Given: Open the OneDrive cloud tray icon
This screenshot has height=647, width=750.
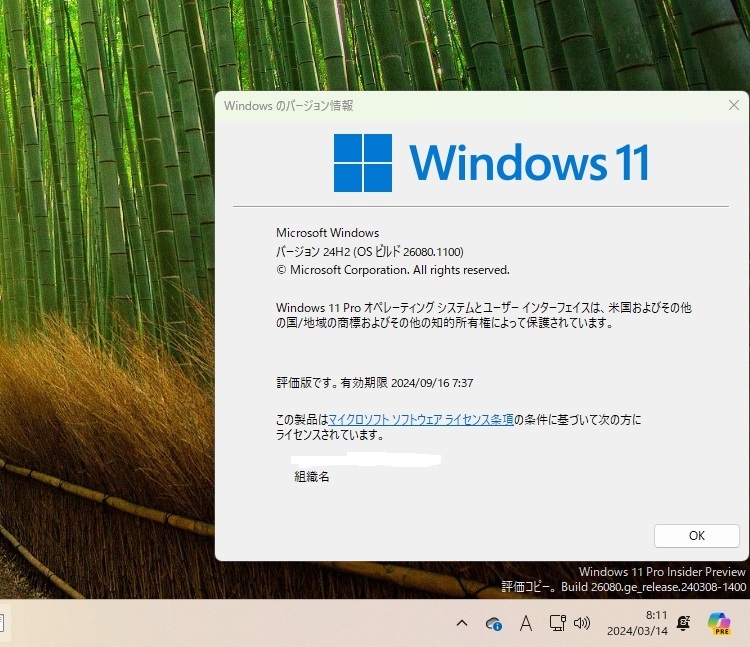Looking at the screenshot, I should click(x=494, y=624).
